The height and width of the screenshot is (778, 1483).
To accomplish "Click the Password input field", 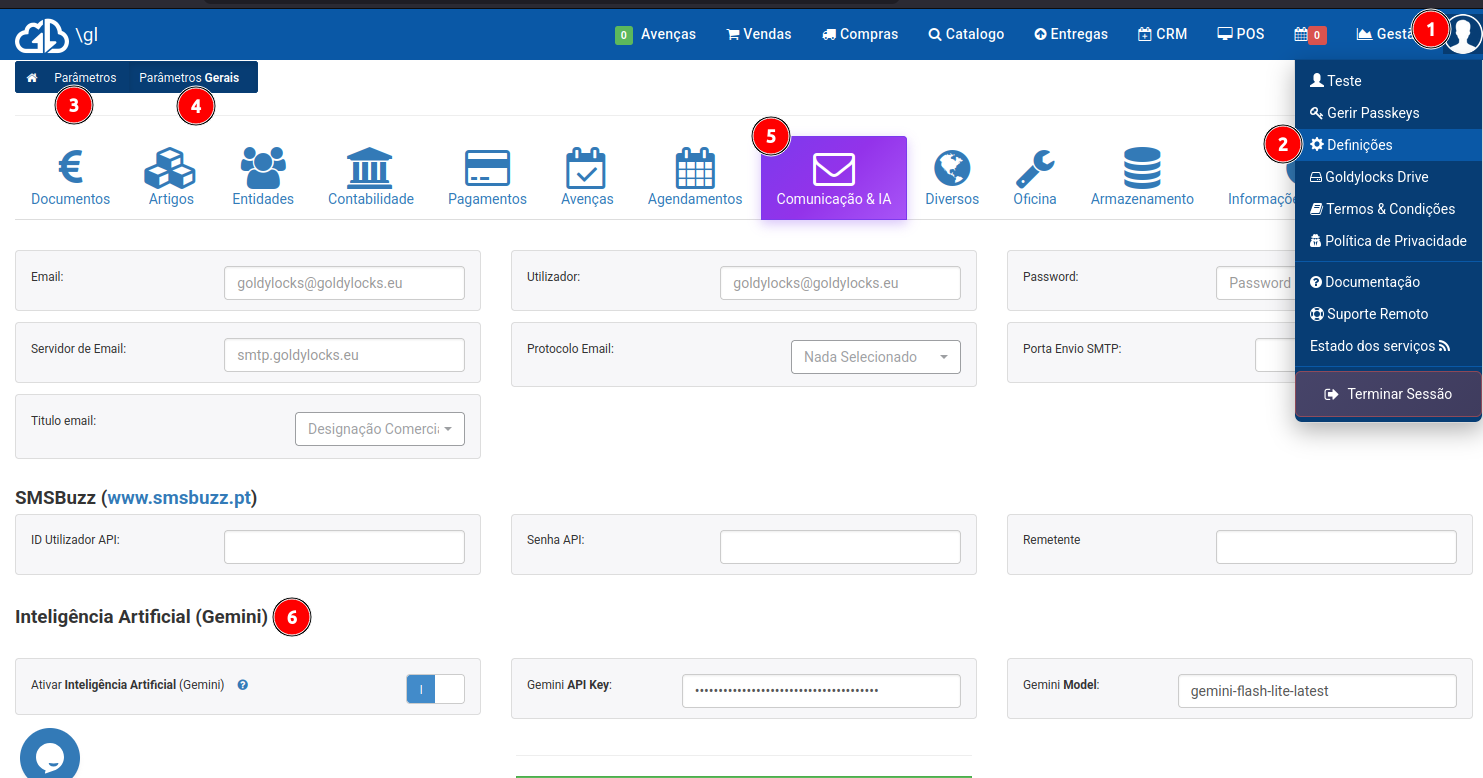I will point(1255,283).
